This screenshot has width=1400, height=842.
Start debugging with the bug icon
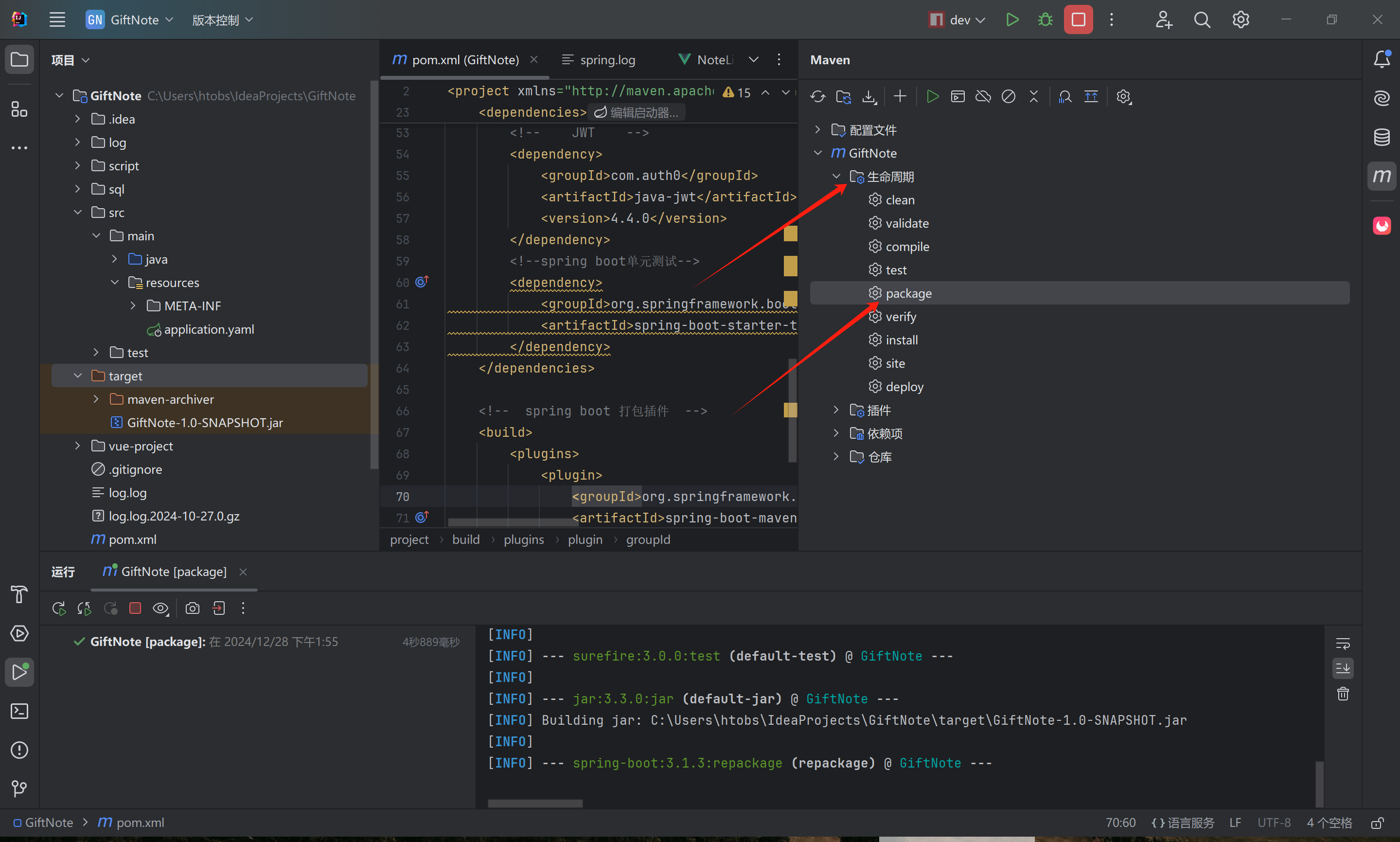[x=1045, y=20]
